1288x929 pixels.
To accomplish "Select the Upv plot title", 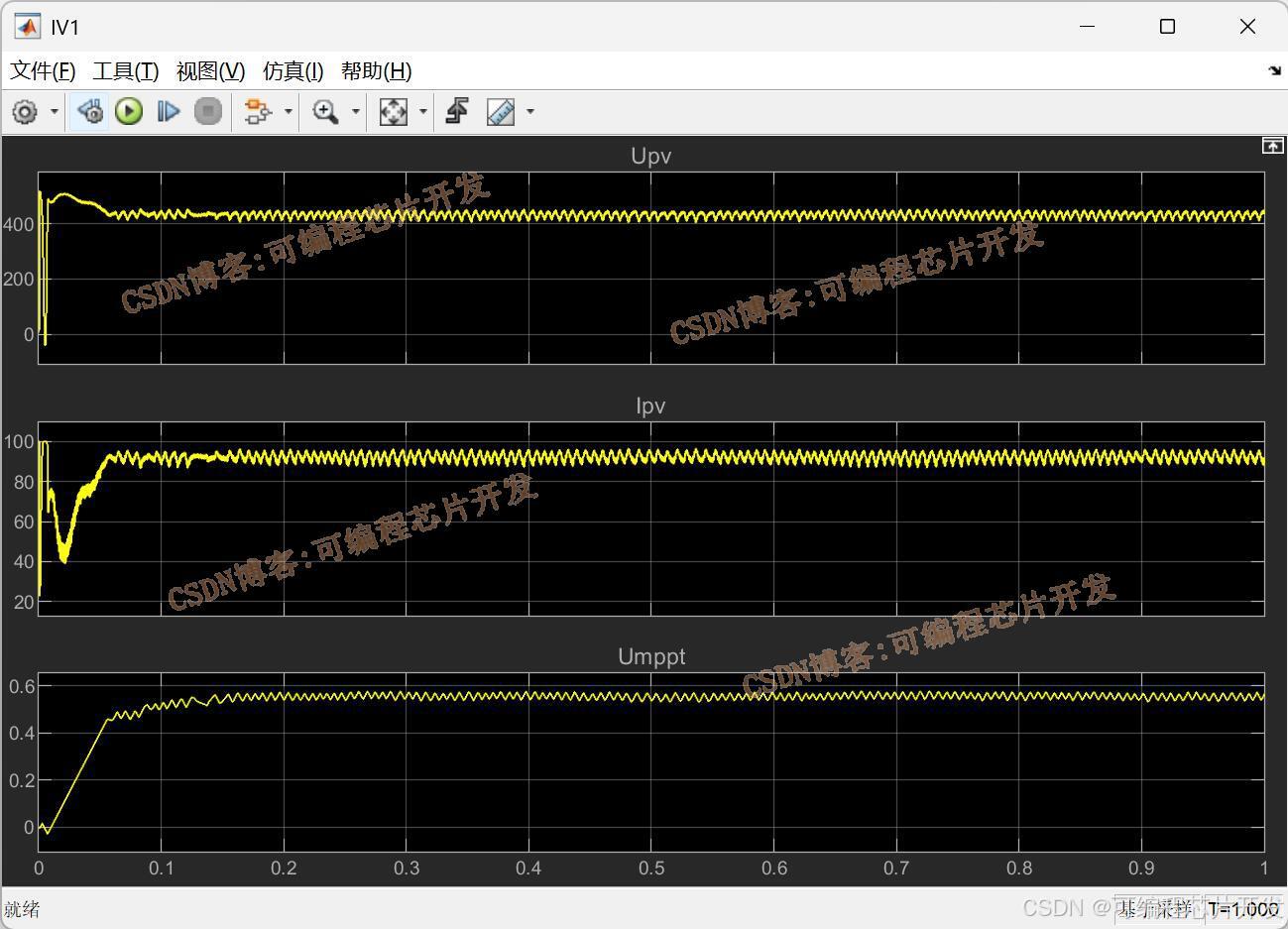I will click(x=651, y=156).
